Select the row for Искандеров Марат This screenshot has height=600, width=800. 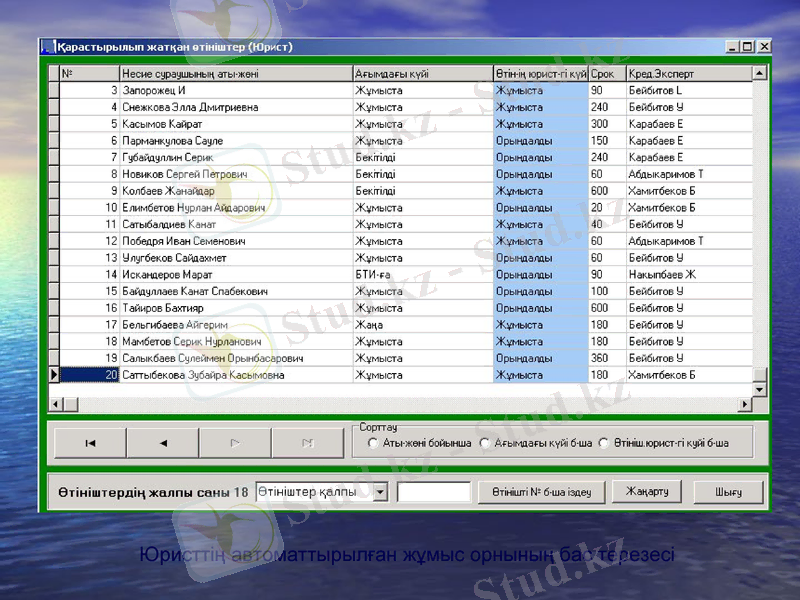[235, 275]
